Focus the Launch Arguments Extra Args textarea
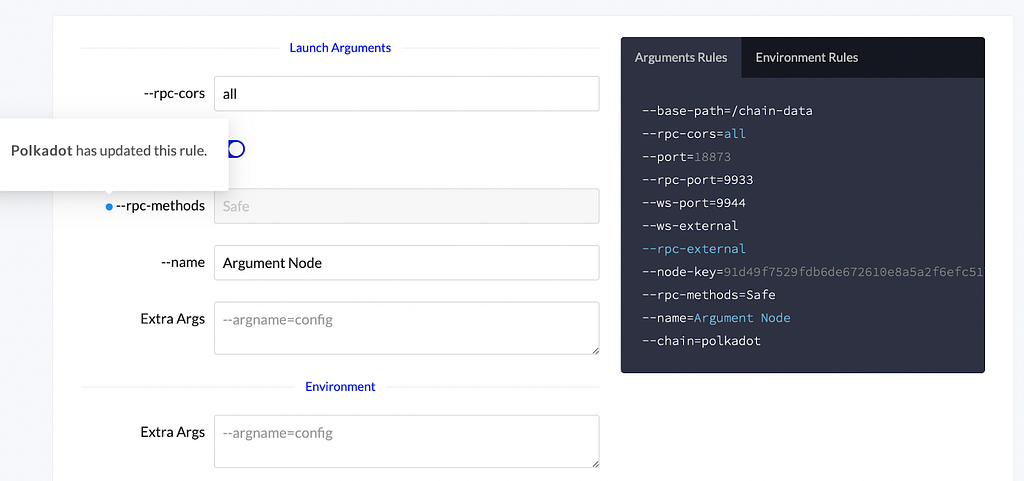 (406, 327)
